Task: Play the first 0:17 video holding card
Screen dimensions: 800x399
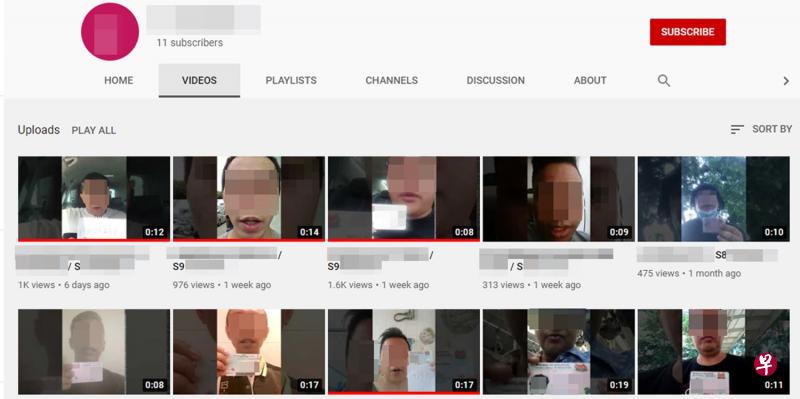Action: [x=249, y=352]
